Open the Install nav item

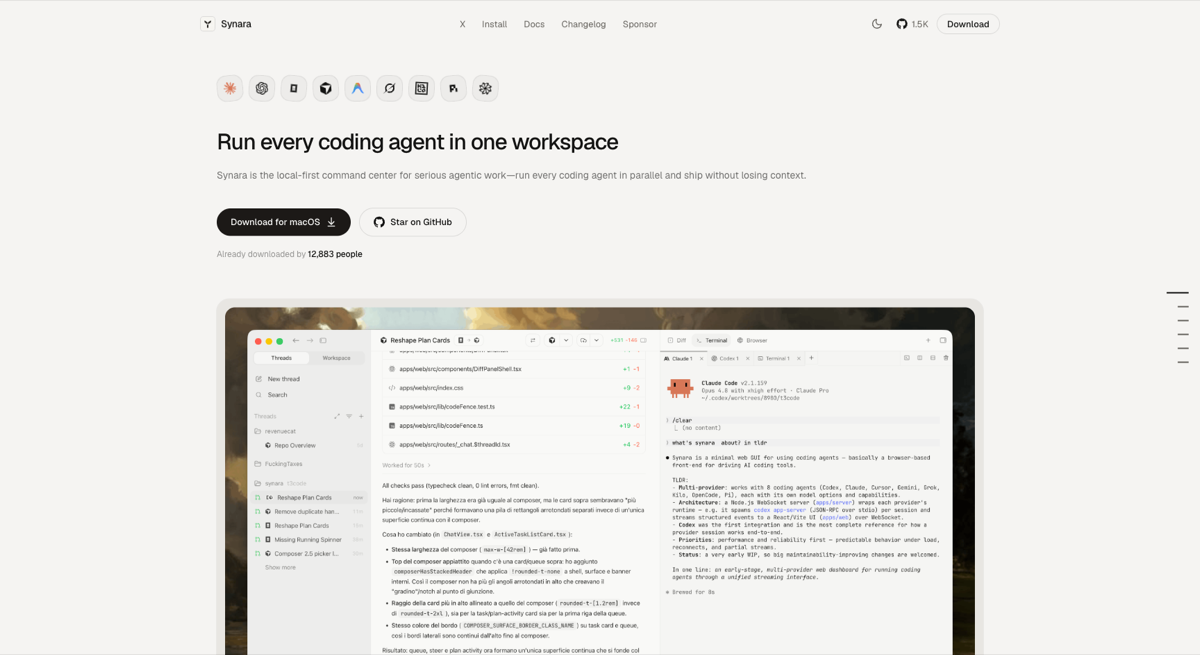coord(494,24)
